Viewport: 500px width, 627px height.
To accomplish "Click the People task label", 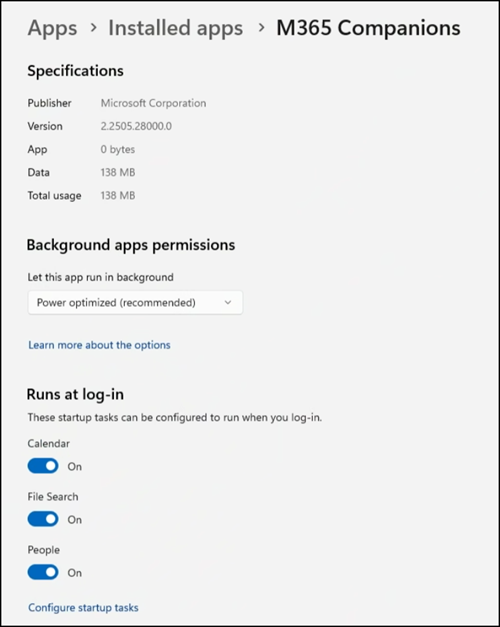I will click(44, 550).
